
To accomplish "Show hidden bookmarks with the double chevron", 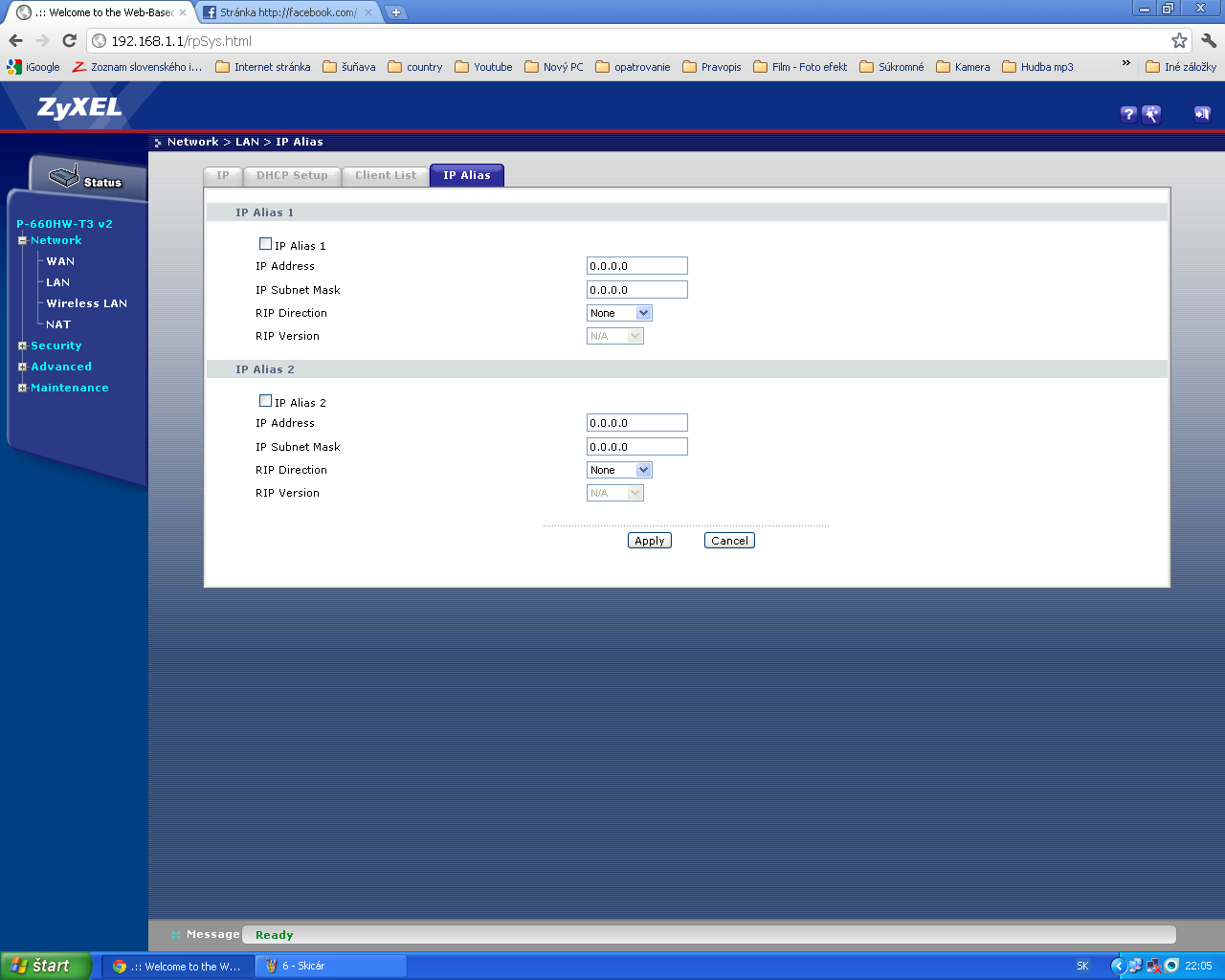I will [x=1125, y=64].
